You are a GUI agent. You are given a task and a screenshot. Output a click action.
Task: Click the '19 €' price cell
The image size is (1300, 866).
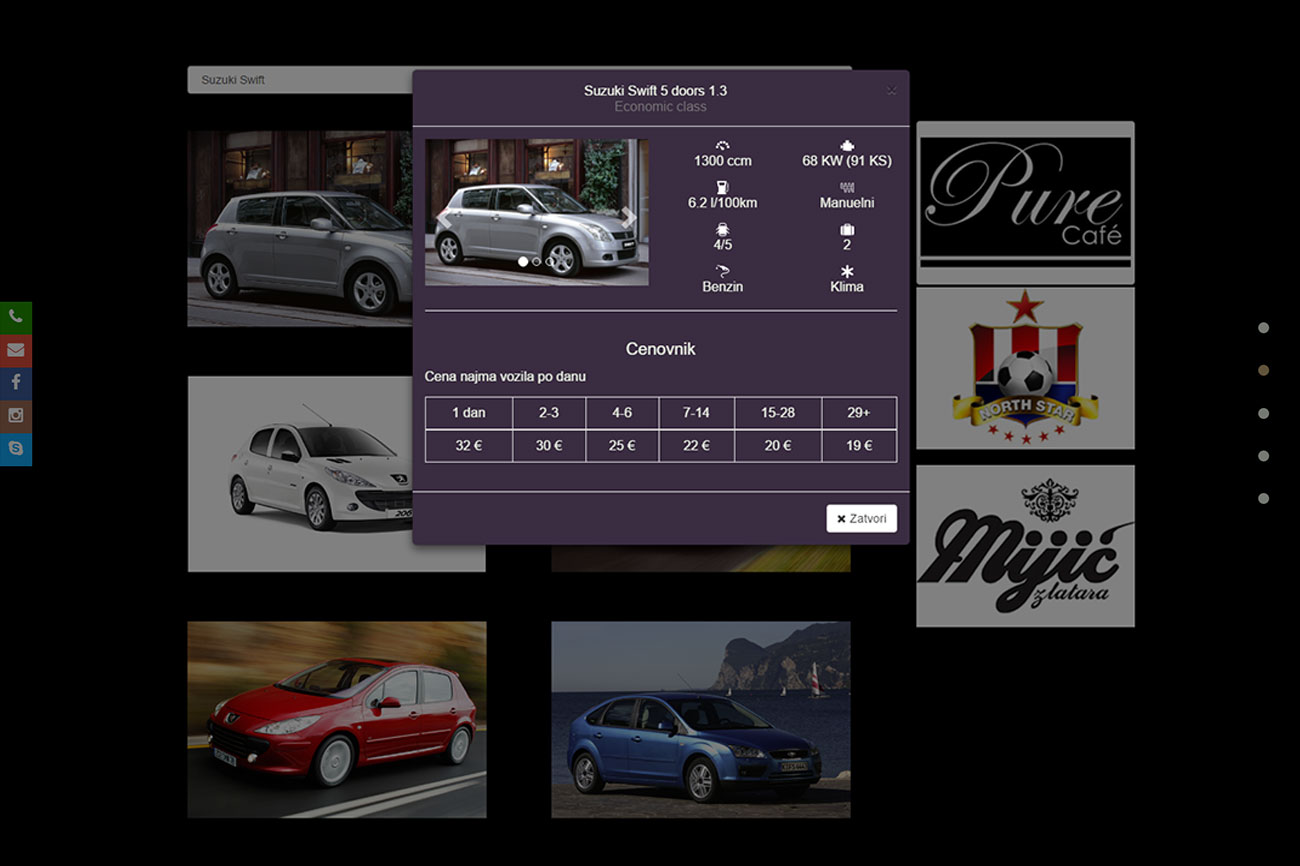pyautogui.click(x=859, y=445)
